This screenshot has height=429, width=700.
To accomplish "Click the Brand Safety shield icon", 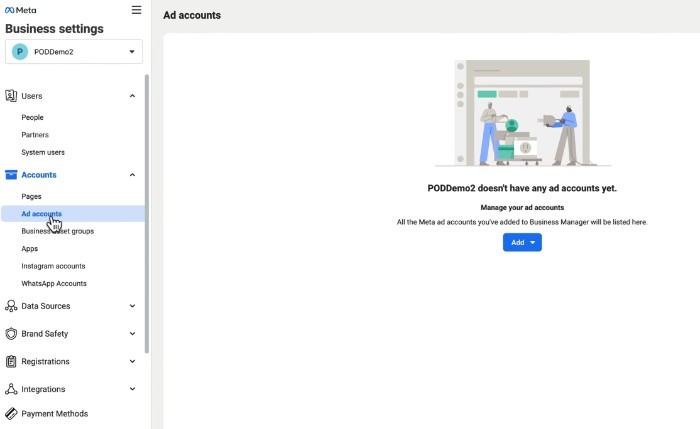I will tap(11, 333).
